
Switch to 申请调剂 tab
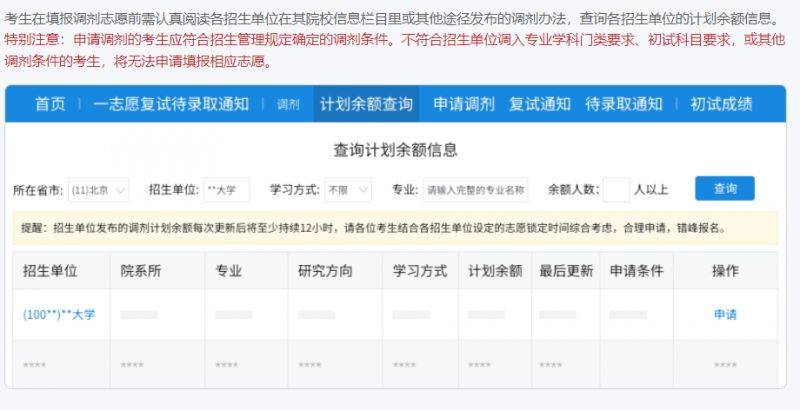point(464,104)
